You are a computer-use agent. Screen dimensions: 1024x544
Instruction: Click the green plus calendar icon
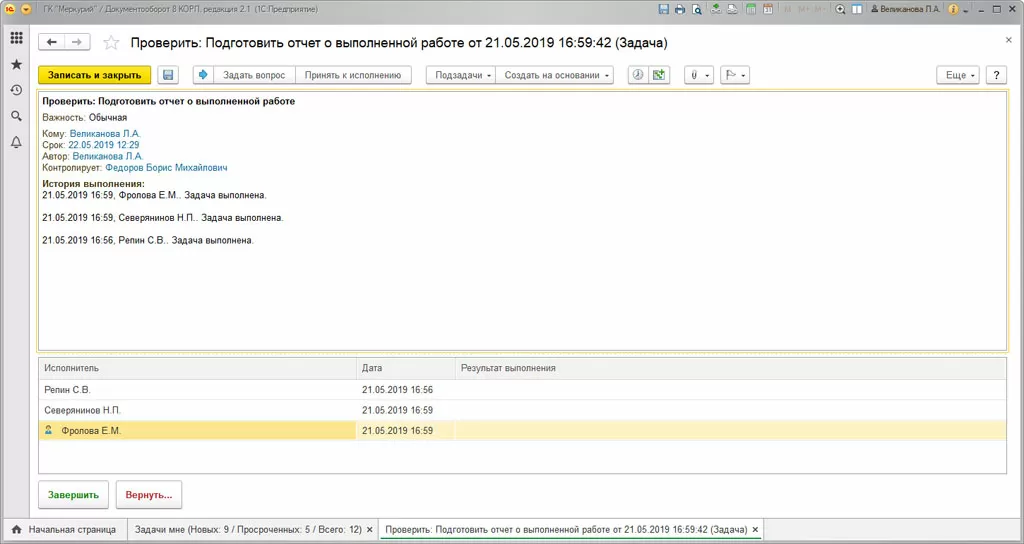tap(659, 75)
